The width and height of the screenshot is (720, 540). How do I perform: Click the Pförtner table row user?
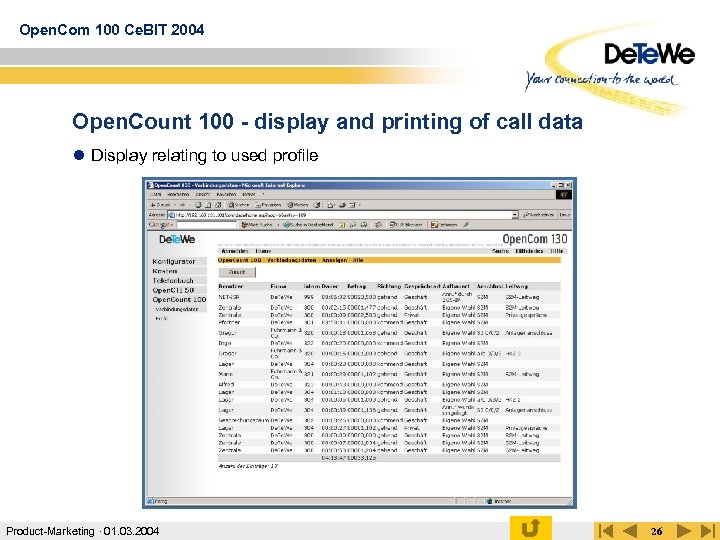(x=229, y=322)
